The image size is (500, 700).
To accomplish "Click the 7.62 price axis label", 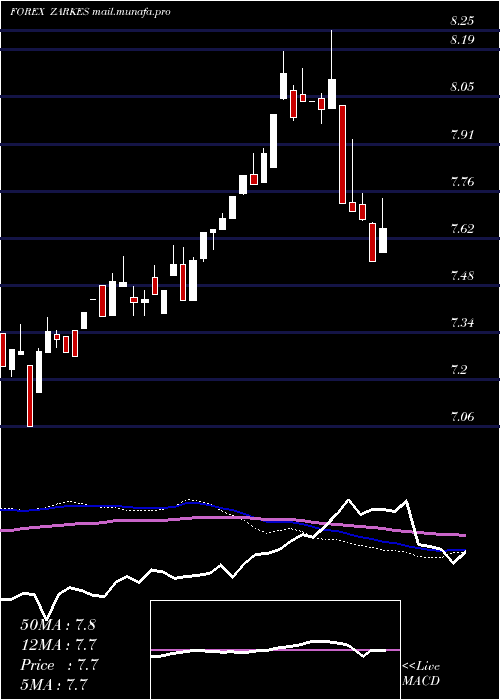I will pyautogui.click(x=462, y=229).
